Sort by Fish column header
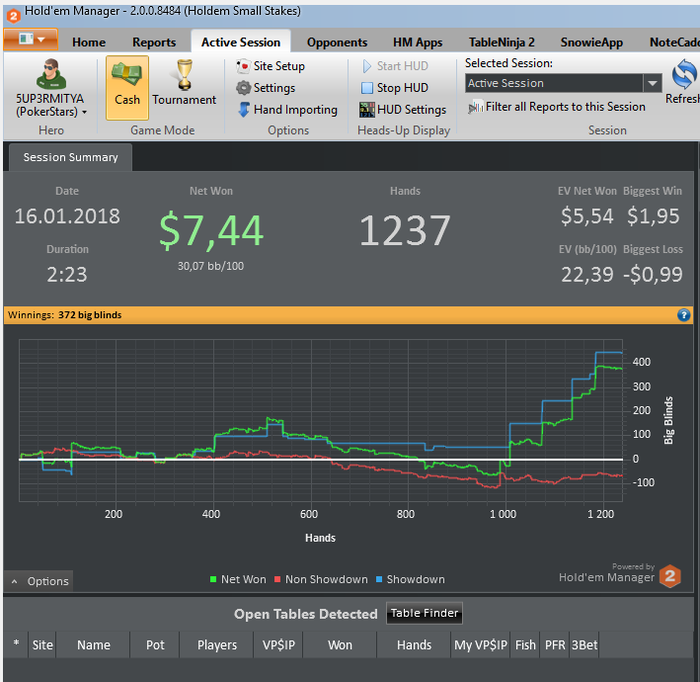700x682 pixels. [525, 645]
